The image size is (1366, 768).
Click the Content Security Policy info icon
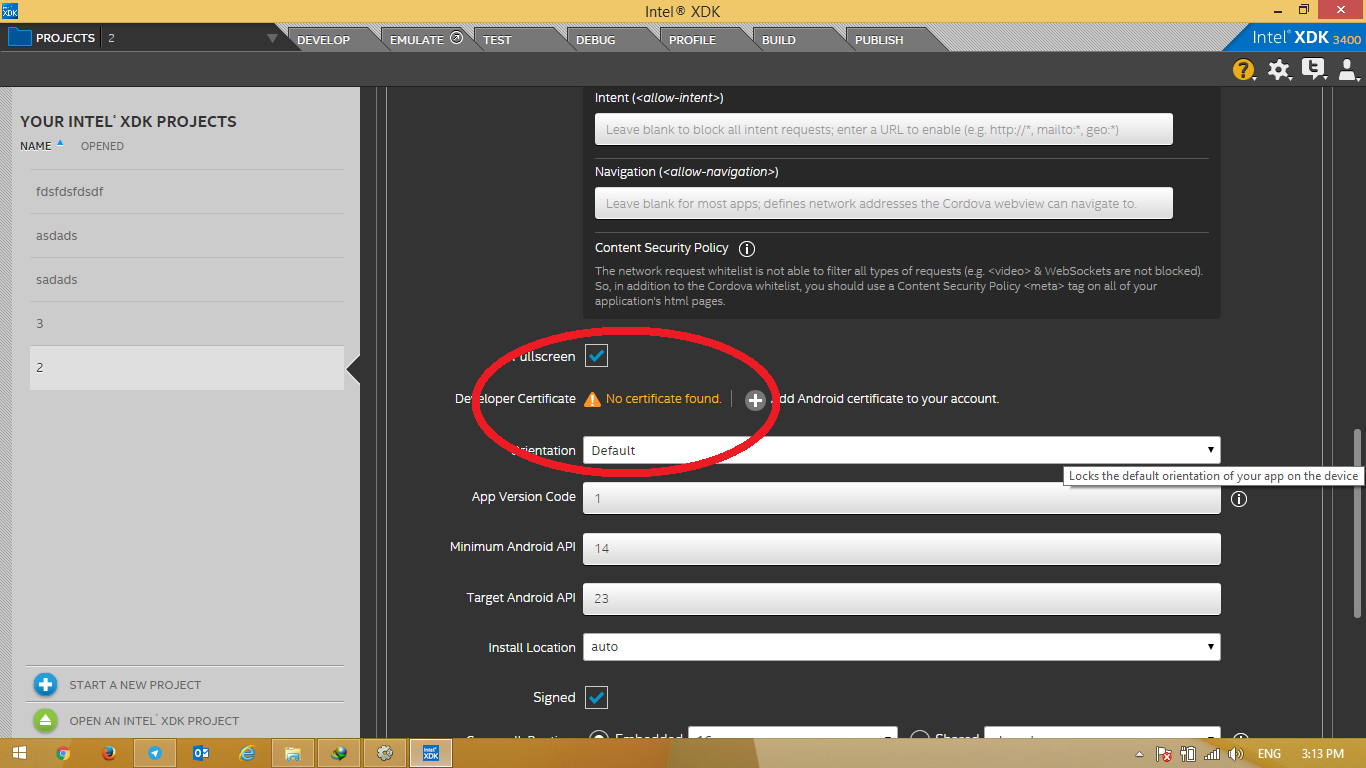[x=747, y=248]
